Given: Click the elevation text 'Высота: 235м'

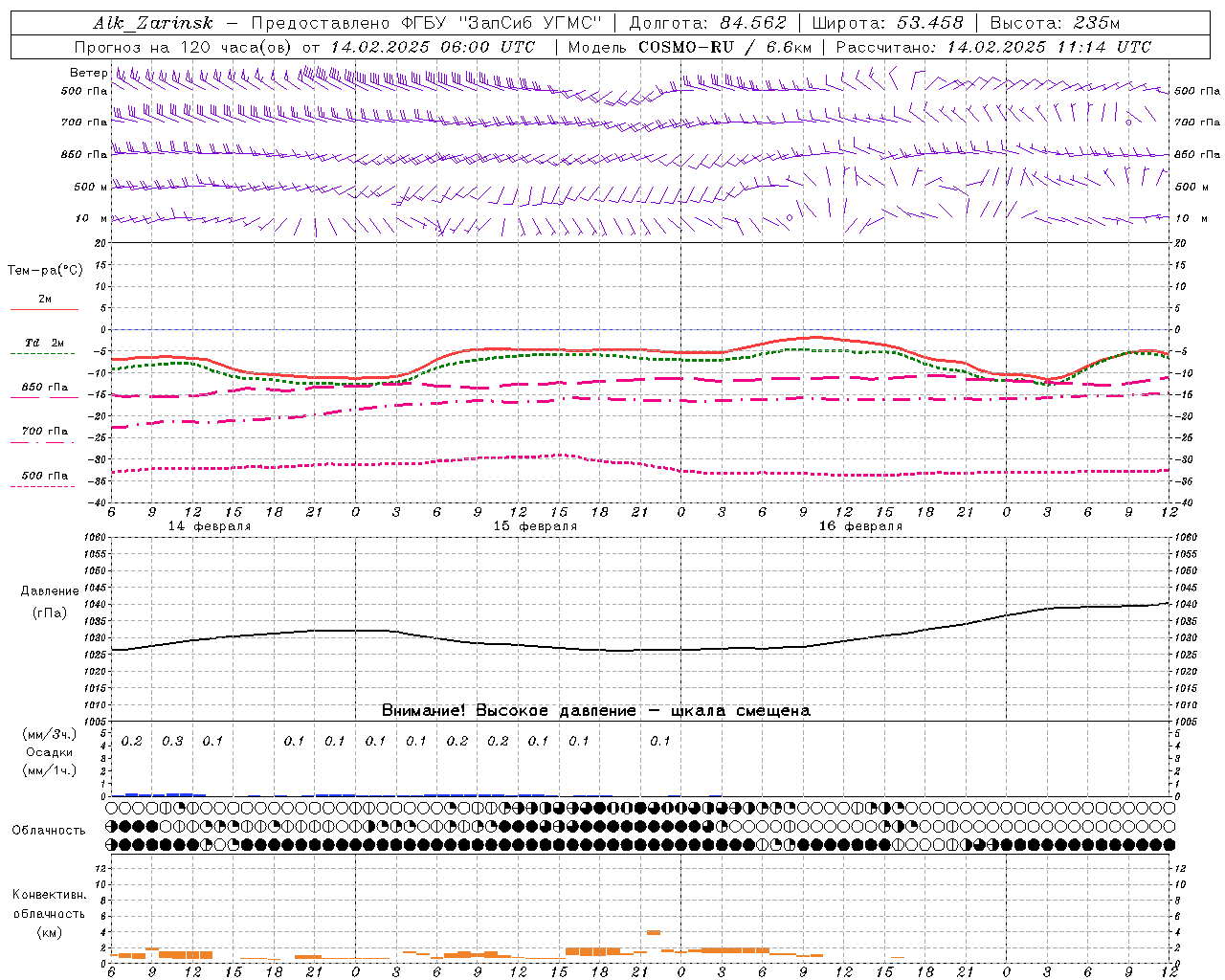Looking at the screenshot, I should (1055, 23).
